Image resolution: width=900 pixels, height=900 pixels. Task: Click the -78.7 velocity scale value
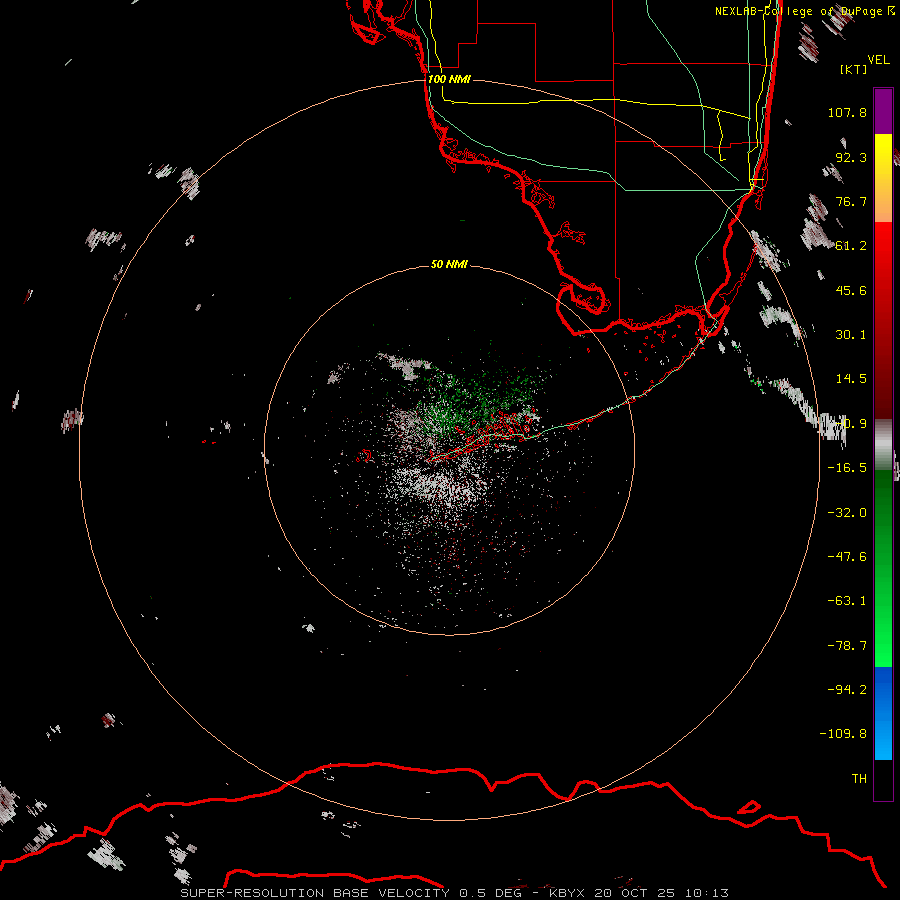pyautogui.click(x=847, y=646)
